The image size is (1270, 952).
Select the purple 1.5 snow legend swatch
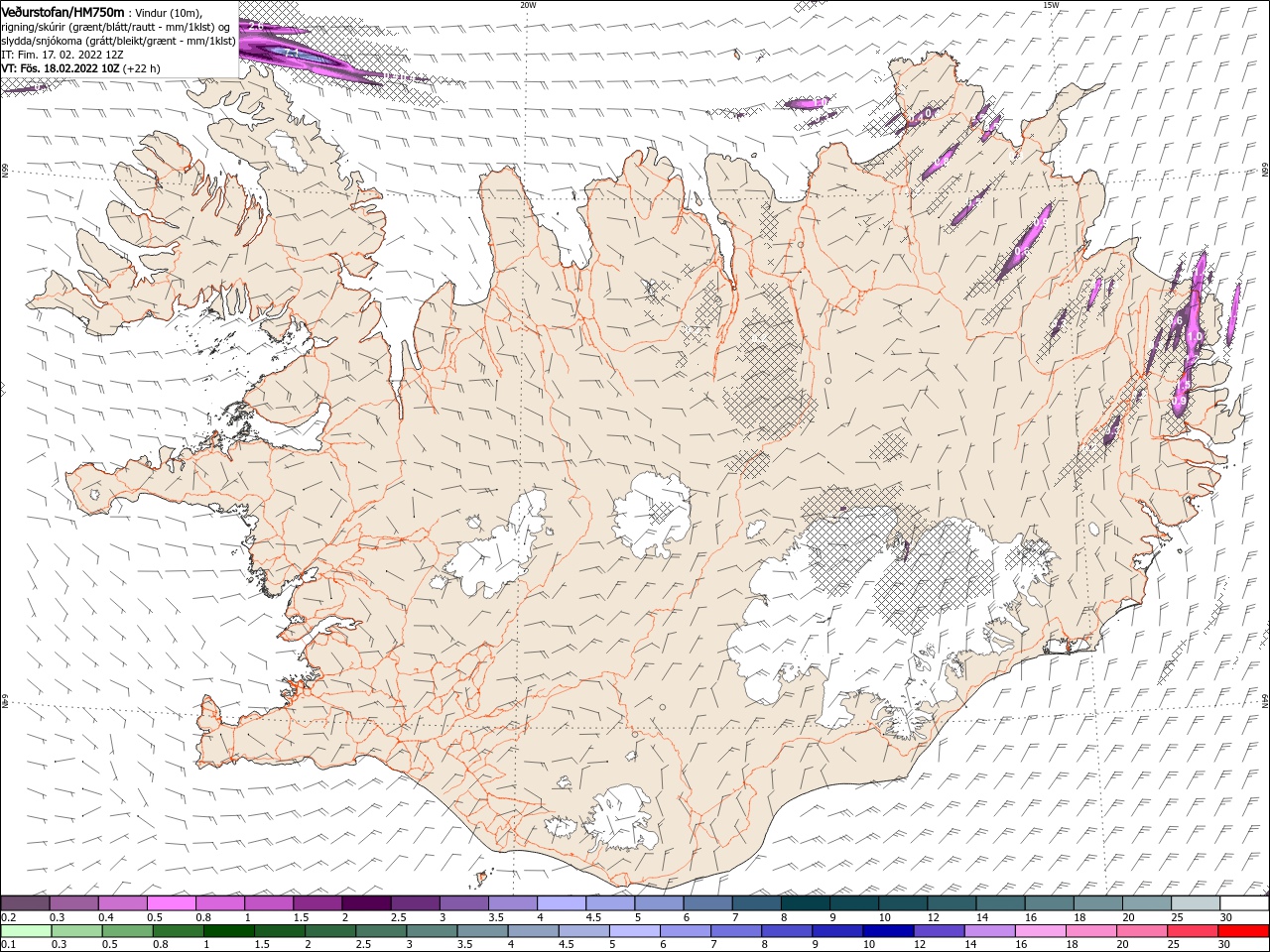tap(317, 903)
